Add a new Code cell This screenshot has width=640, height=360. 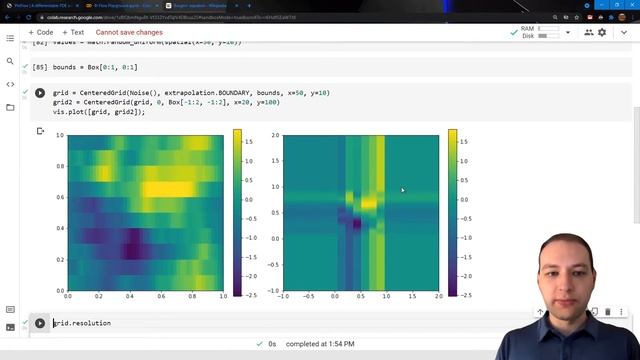coord(41,32)
